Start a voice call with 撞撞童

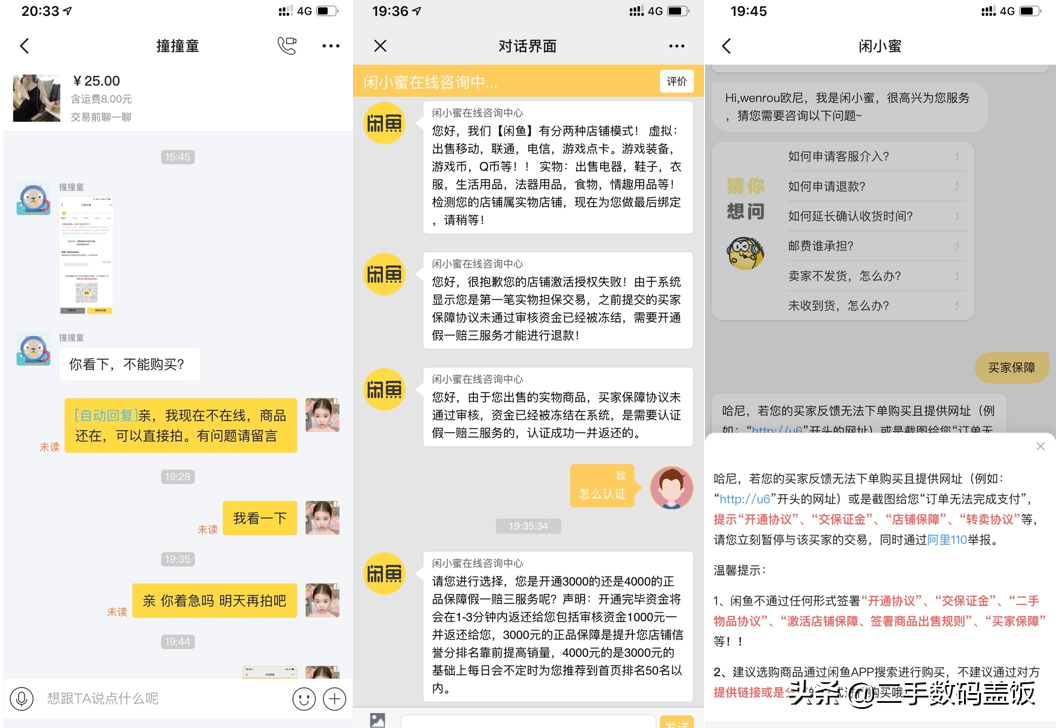pyautogui.click(x=287, y=46)
